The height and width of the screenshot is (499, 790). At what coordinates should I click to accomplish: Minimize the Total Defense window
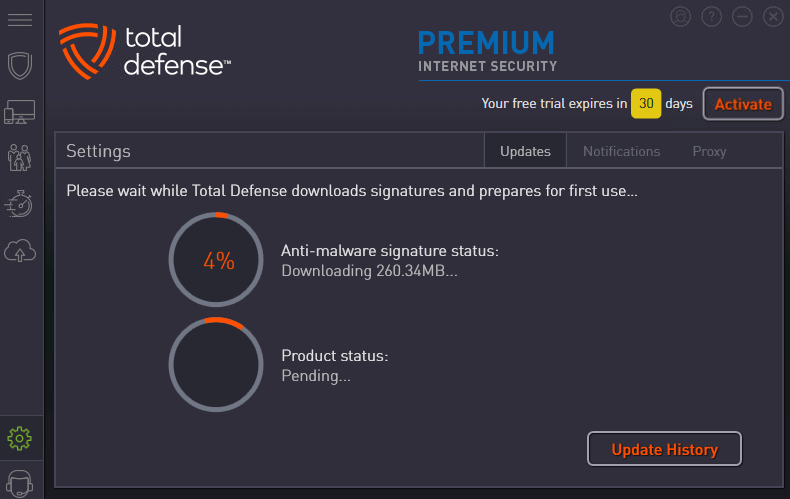tap(742, 17)
